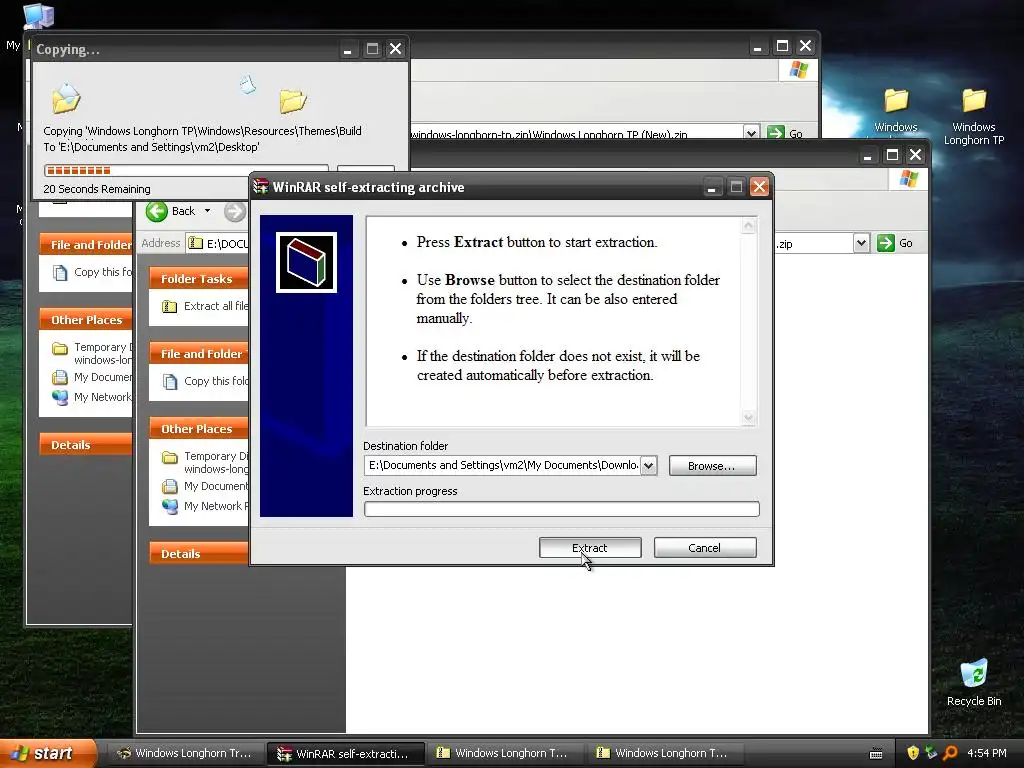This screenshot has height=768, width=1024.
Task: Click address bar field showing E:\DOCU
Action: tap(219, 244)
